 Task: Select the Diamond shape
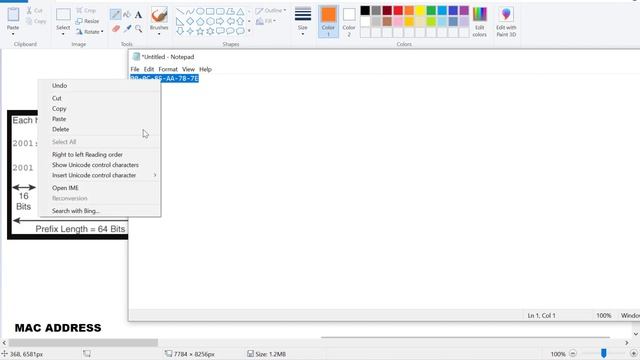pyautogui.click(x=190, y=21)
